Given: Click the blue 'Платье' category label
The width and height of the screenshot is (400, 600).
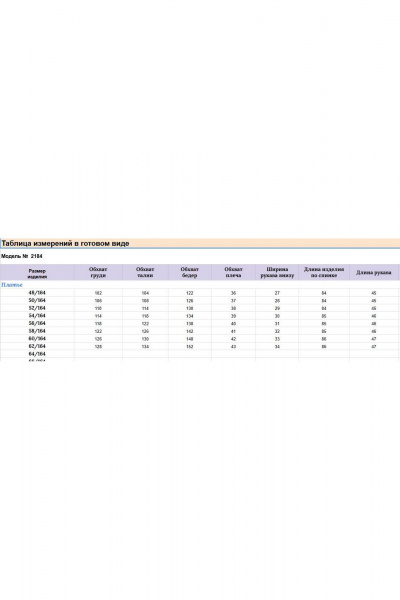Looking at the screenshot, I should pyautogui.click(x=12, y=285).
